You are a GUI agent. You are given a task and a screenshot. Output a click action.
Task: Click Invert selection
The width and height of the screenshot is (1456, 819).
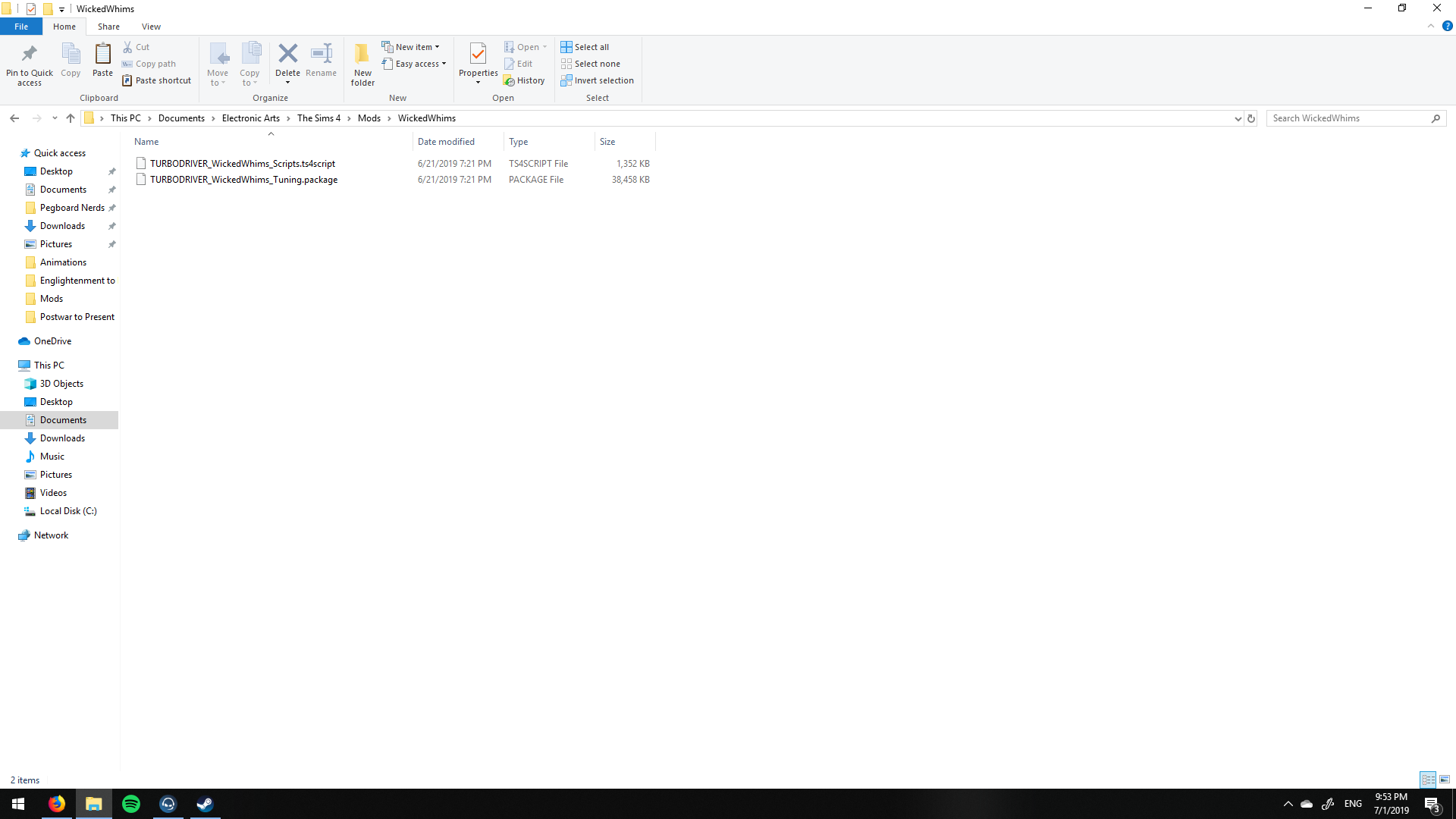tap(597, 80)
